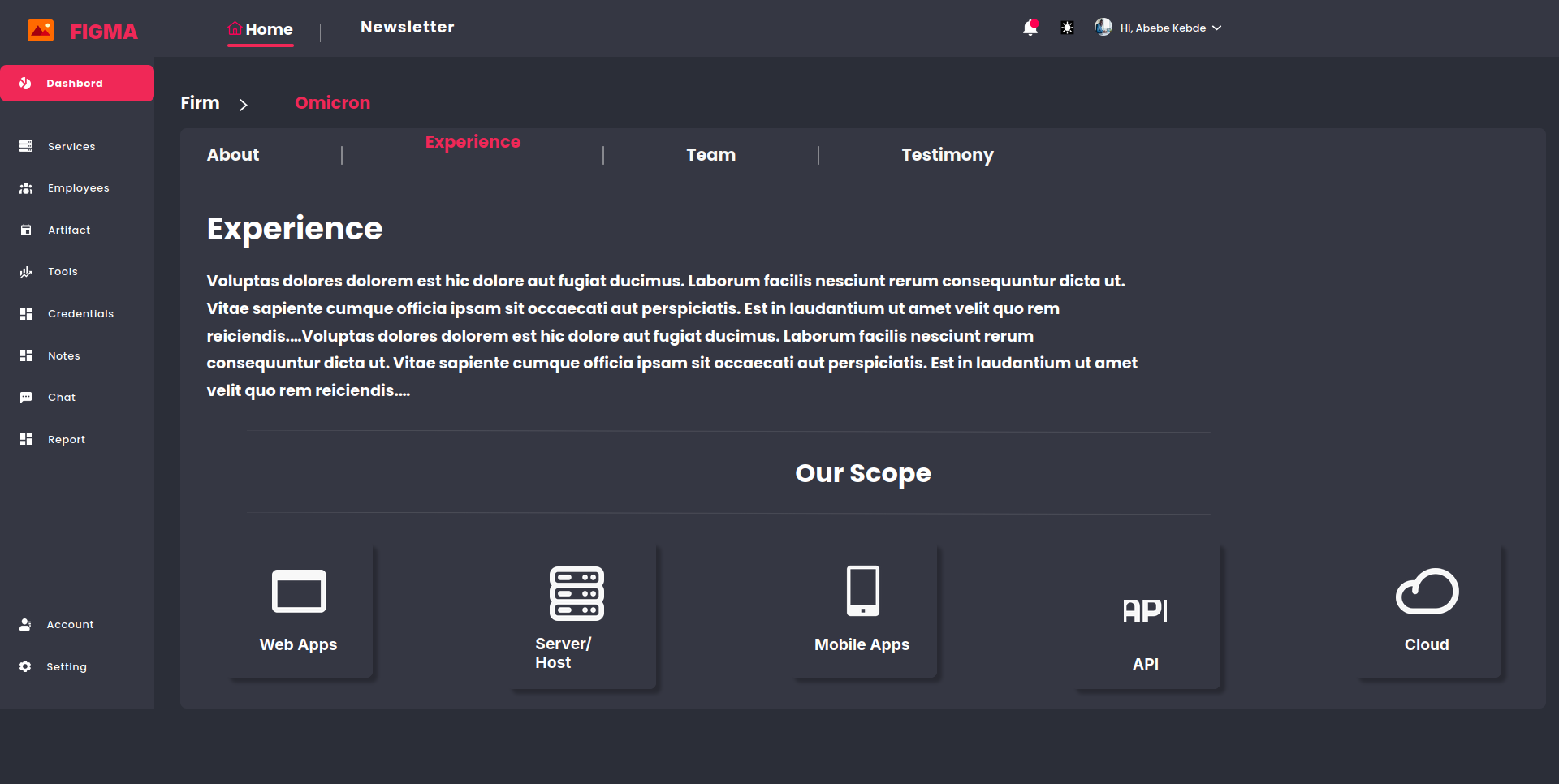The width and height of the screenshot is (1559, 784).
Task: Open Report from the sidebar
Action: [x=67, y=439]
